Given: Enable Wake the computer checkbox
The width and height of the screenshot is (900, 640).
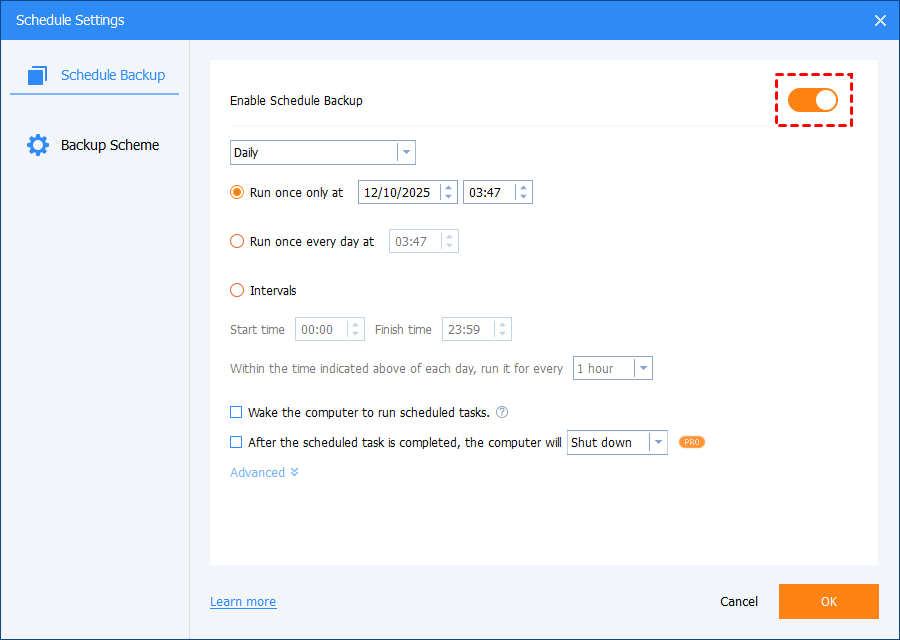Looking at the screenshot, I should tap(237, 412).
